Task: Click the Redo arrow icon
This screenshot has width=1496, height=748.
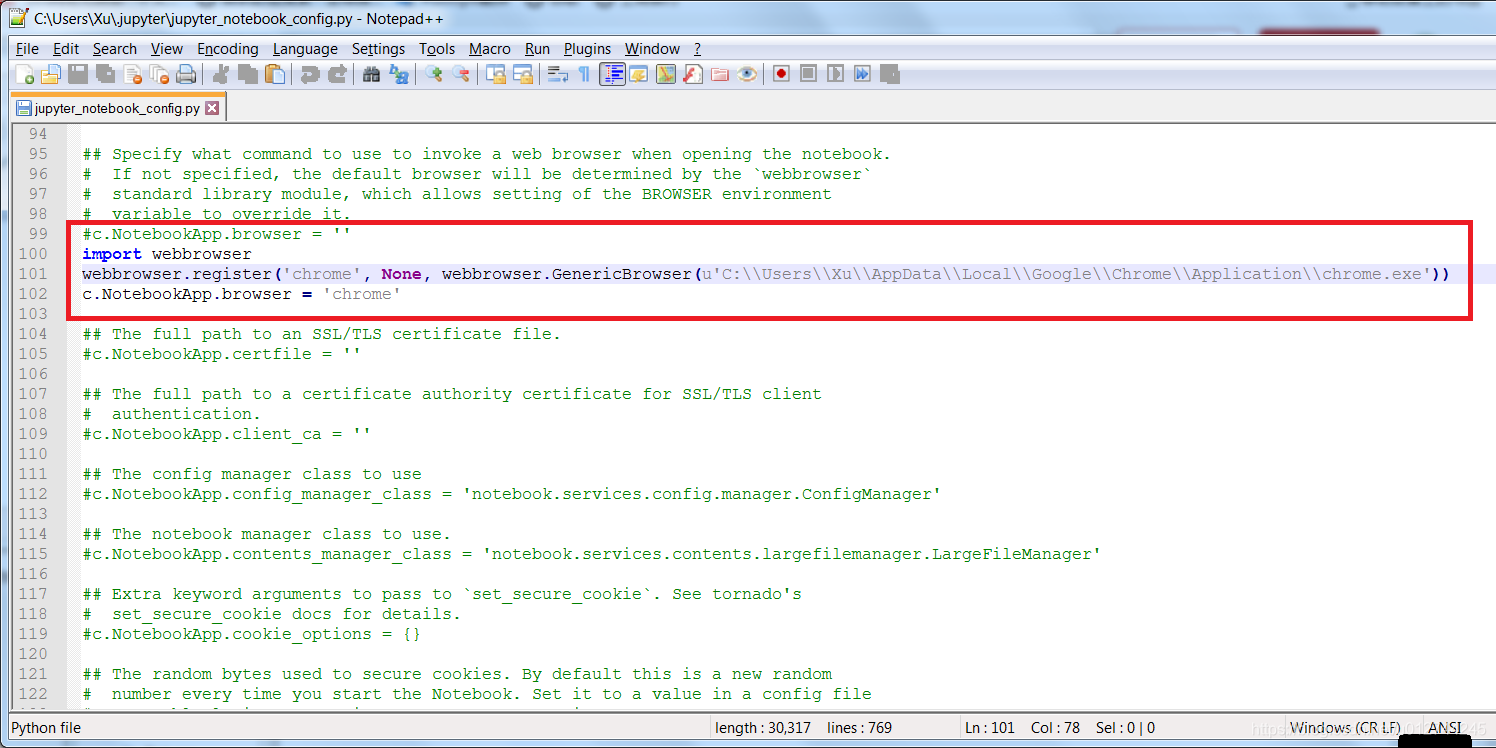Action: pyautogui.click(x=336, y=74)
